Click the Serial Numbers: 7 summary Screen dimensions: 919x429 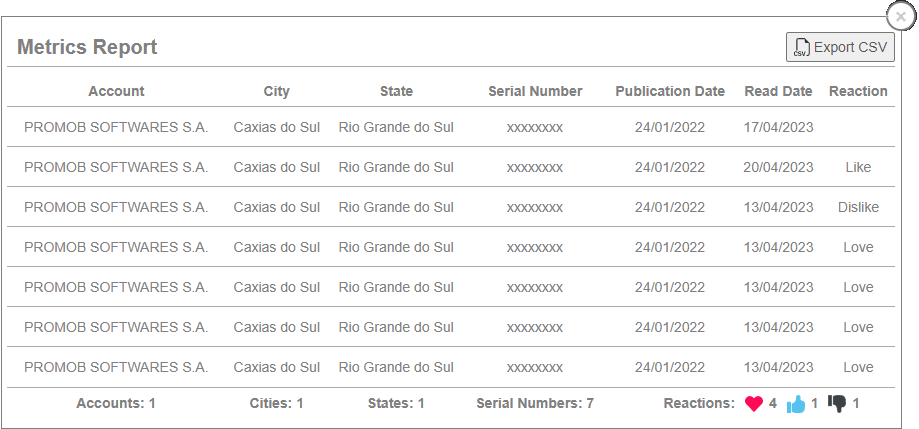click(x=535, y=404)
